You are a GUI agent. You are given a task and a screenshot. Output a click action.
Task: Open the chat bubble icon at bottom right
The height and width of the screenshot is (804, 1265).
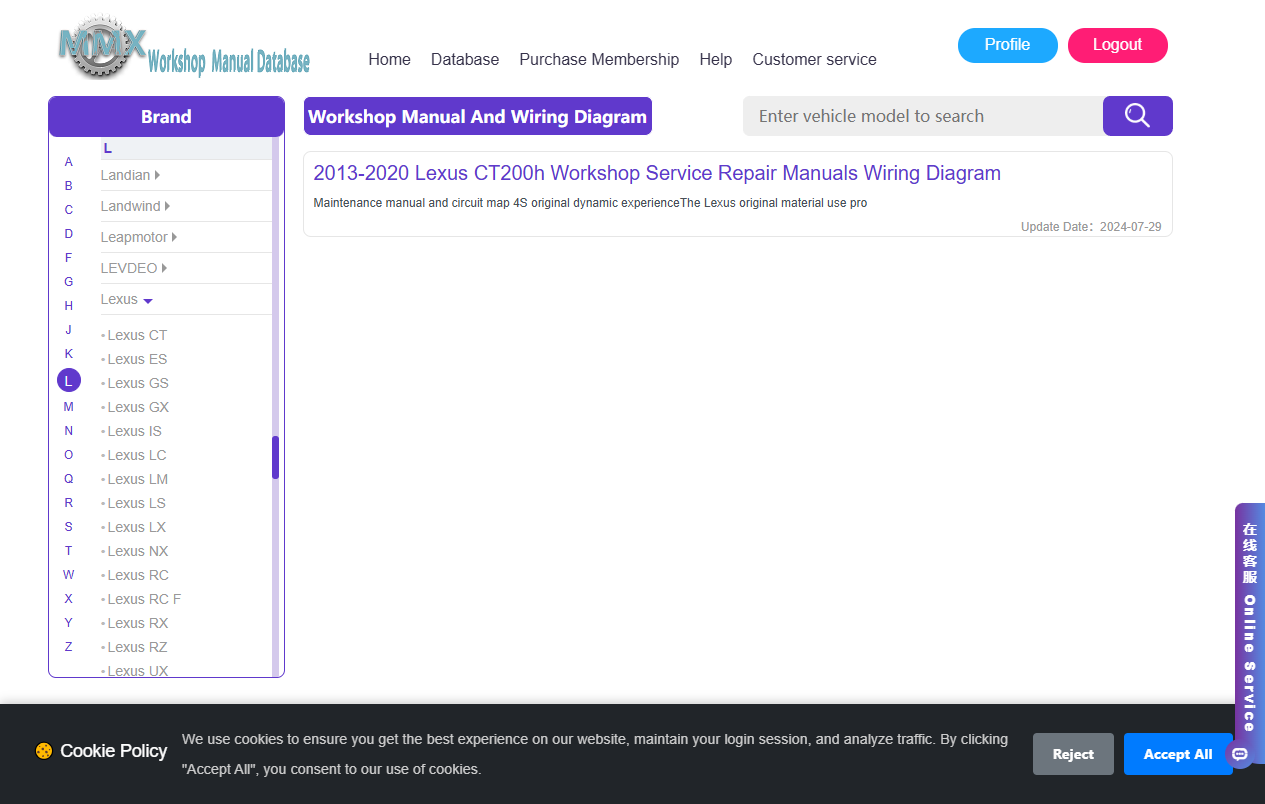point(1240,754)
